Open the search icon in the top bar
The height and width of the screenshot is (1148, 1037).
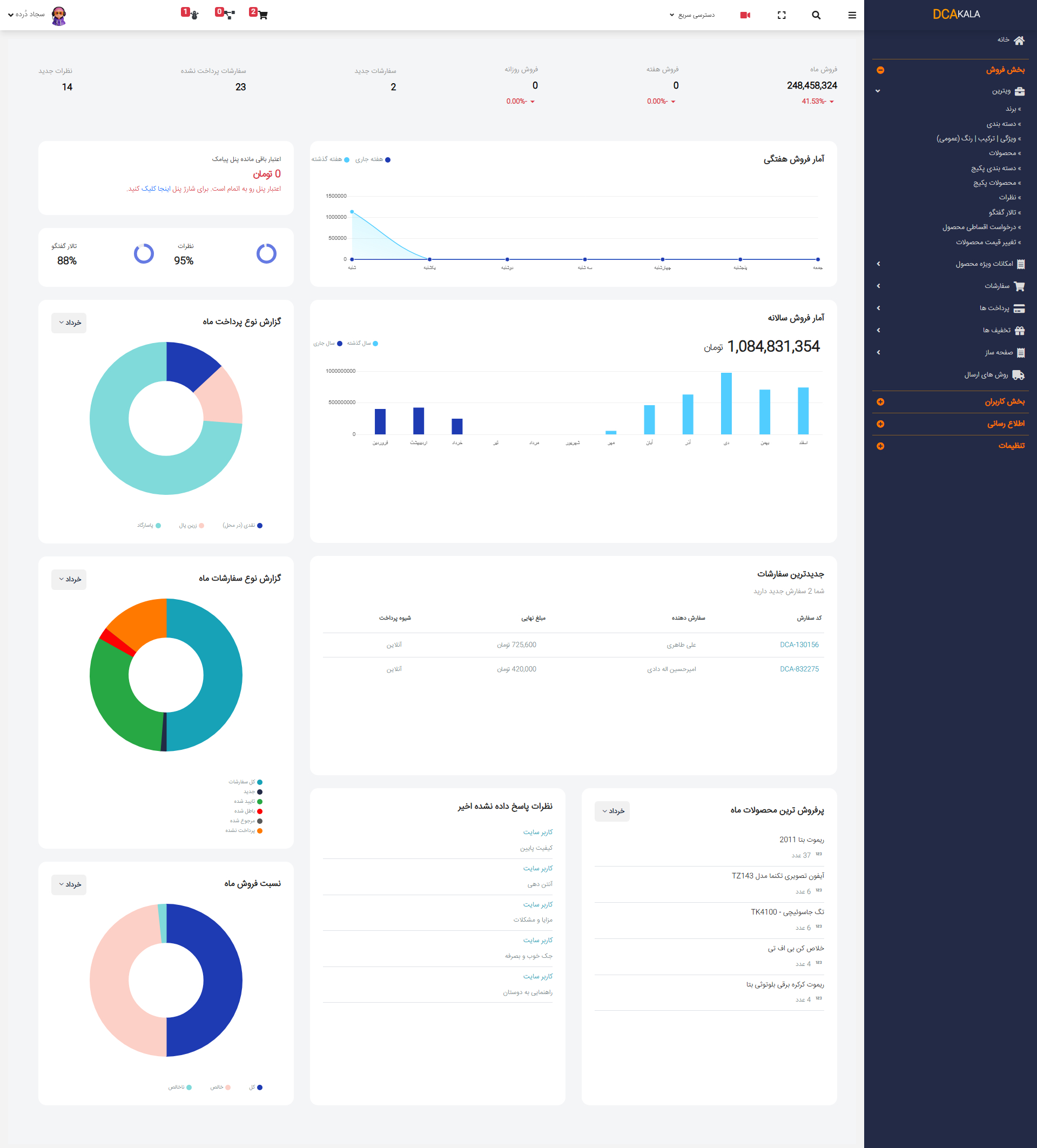pyautogui.click(x=816, y=15)
